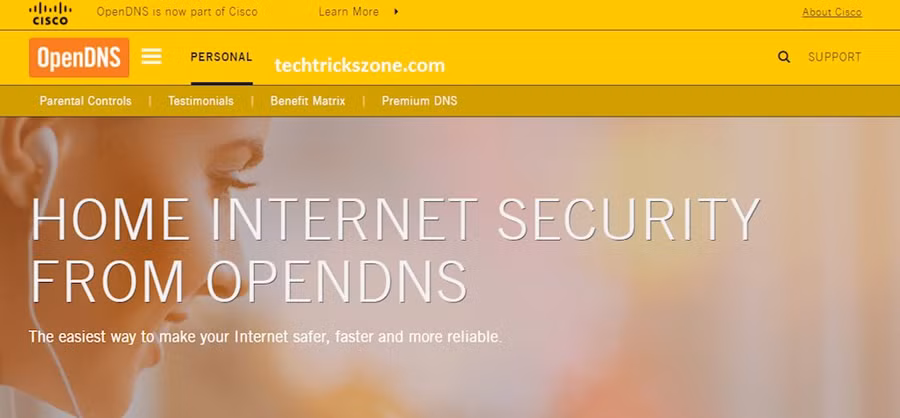The height and width of the screenshot is (418, 900).
Task: Open the Premium DNS menu item
Action: coord(420,101)
